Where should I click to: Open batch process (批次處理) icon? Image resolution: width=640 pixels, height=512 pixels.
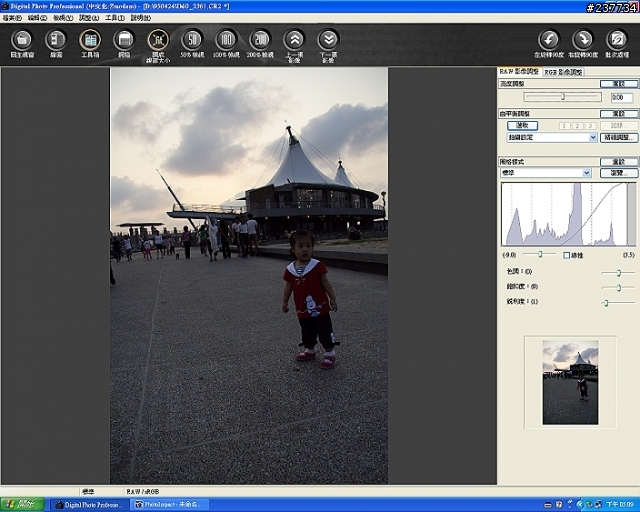[617, 40]
